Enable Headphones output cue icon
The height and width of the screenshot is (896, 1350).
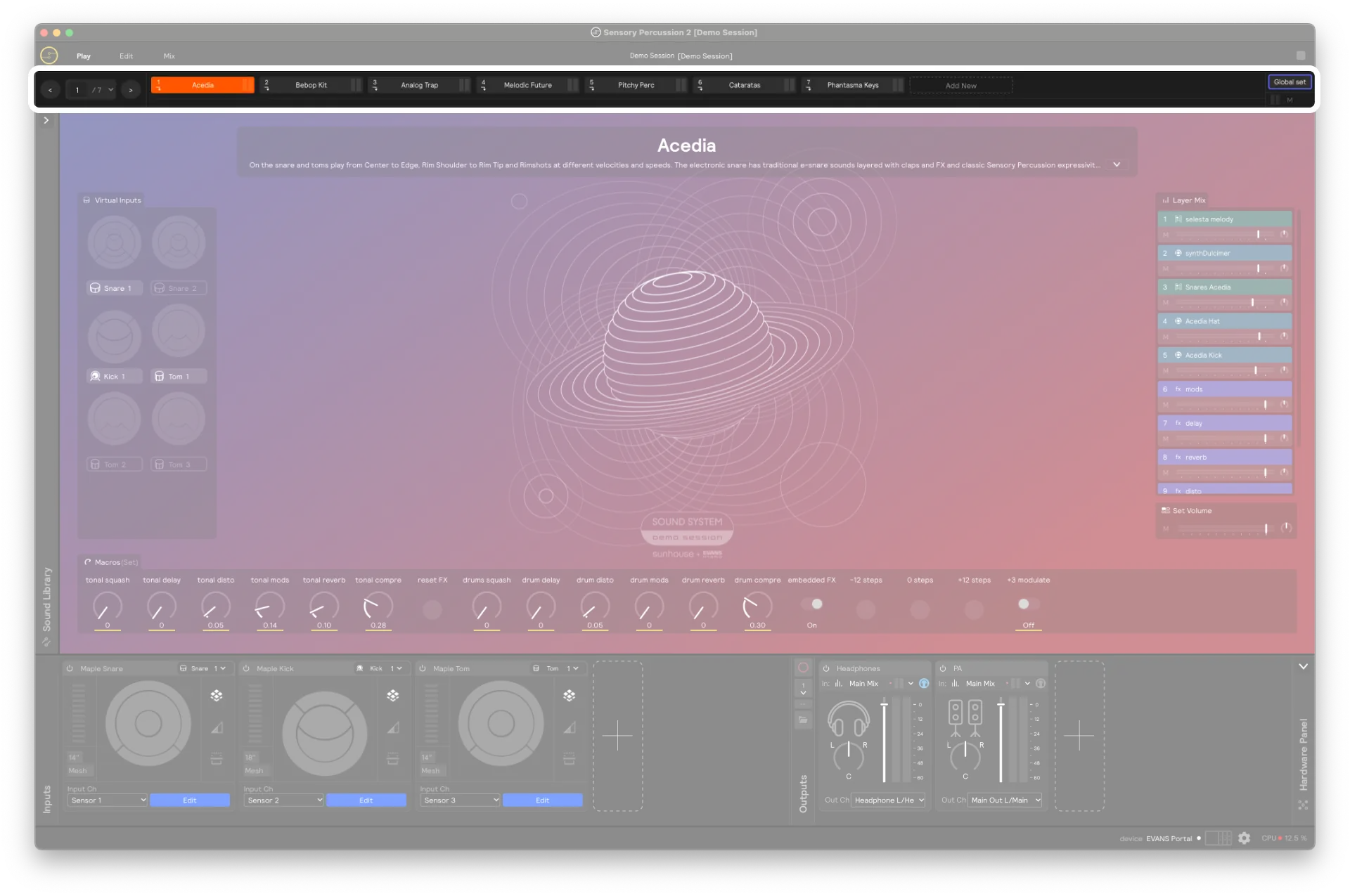click(x=924, y=683)
